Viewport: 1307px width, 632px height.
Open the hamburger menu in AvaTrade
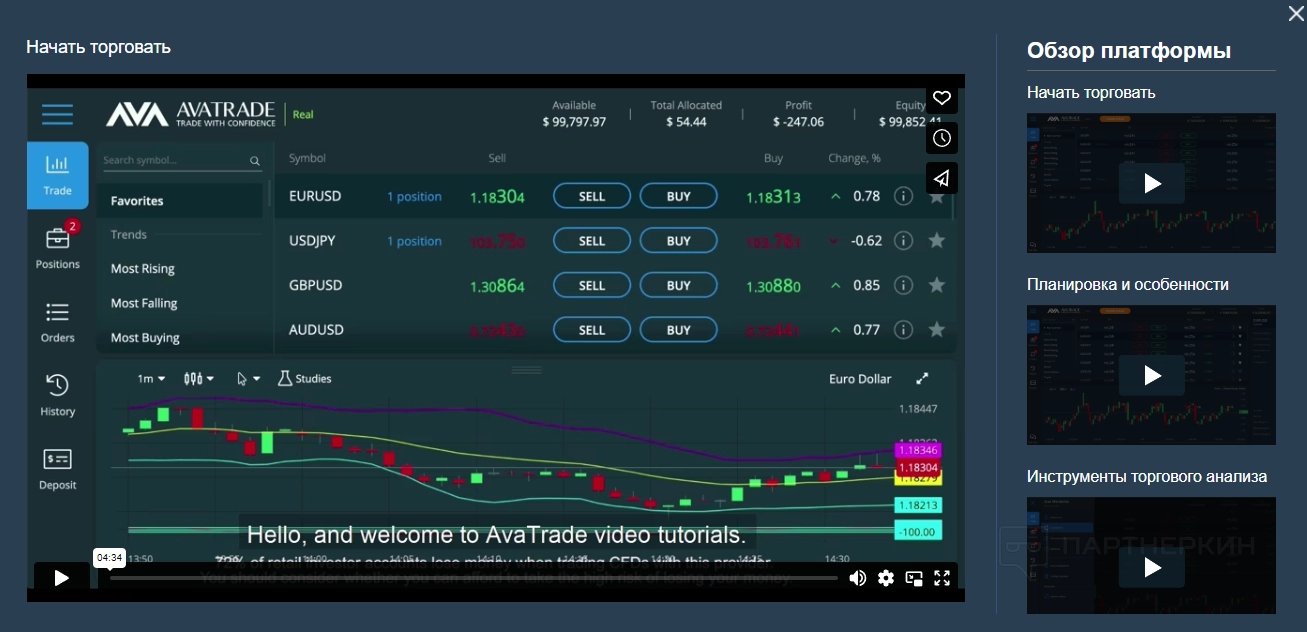pyautogui.click(x=58, y=114)
